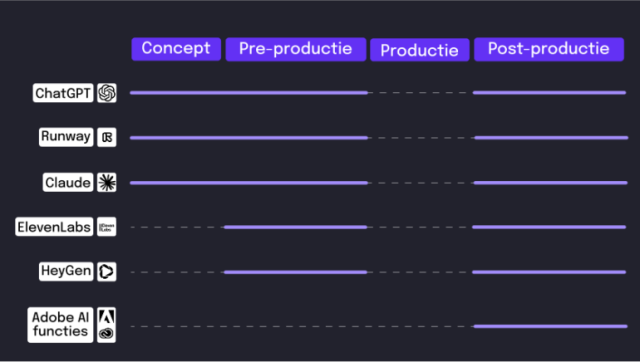Click the ChatGPT label
640x362 pixels.
tap(63, 93)
